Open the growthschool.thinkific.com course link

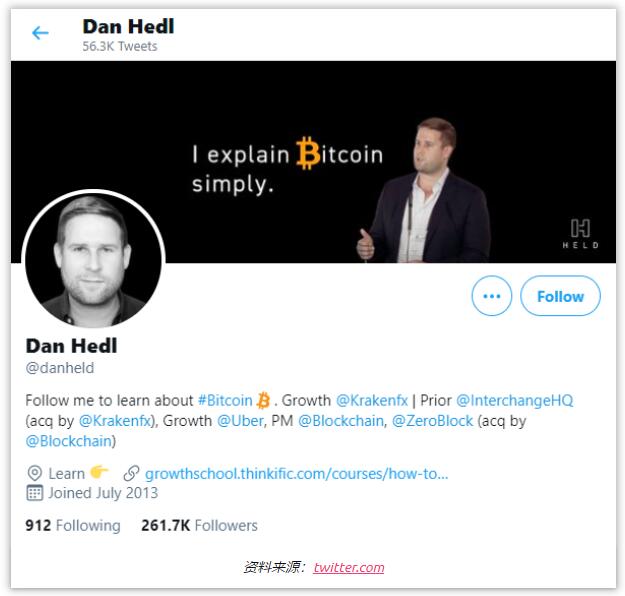tap(296, 473)
